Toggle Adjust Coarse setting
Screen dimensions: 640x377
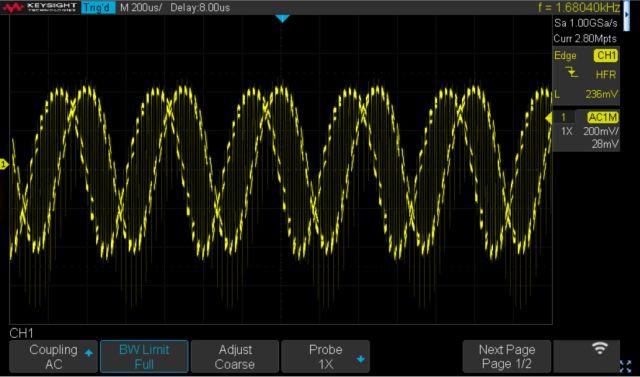(235, 357)
